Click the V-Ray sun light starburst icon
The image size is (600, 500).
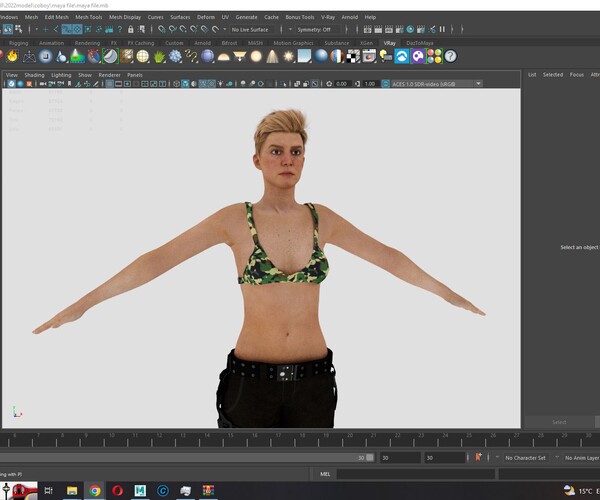tap(289, 56)
